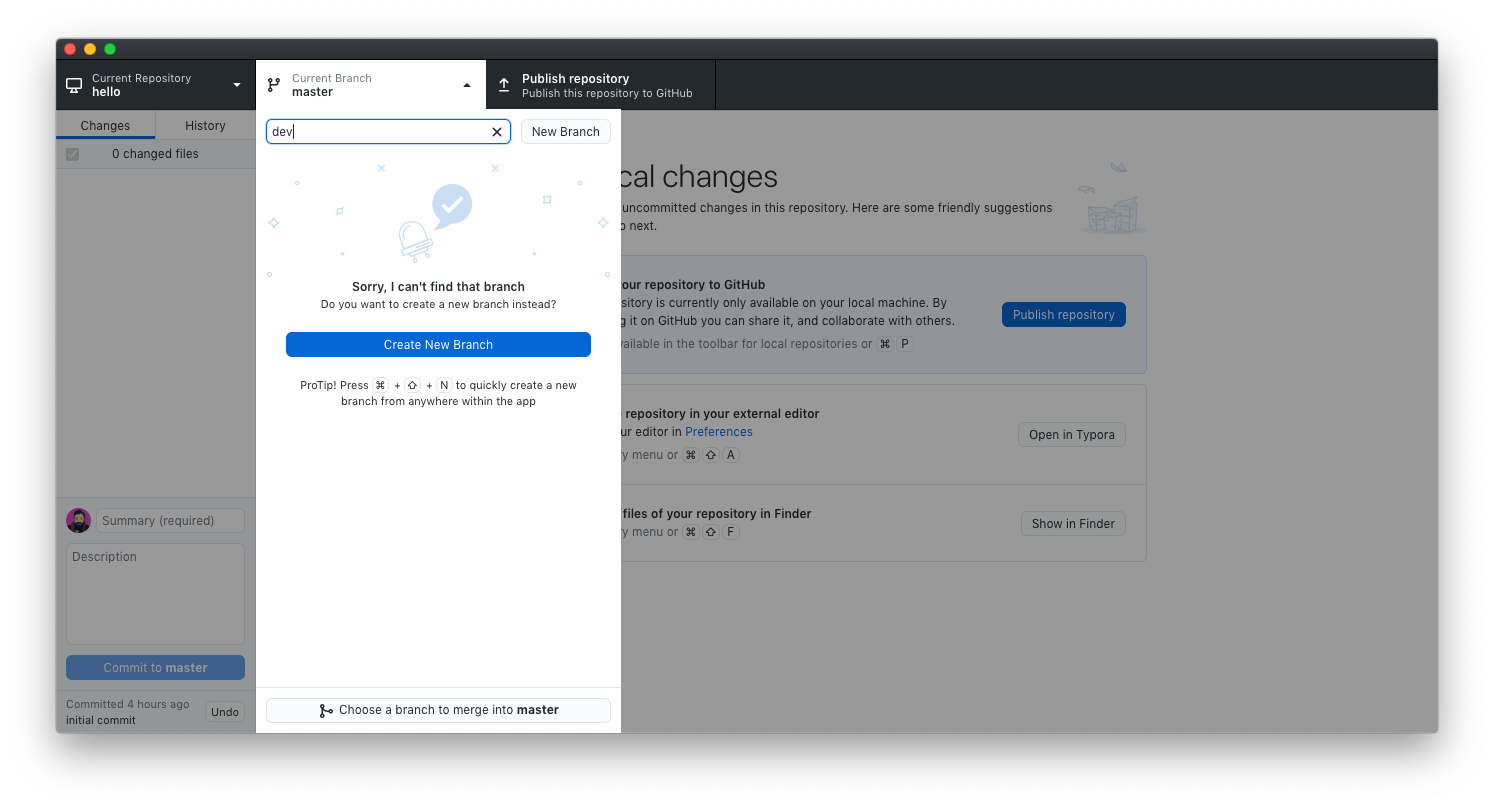This screenshot has height=807, width=1494.
Task: Open Preferences via the link
Action: tap(718, 431)
